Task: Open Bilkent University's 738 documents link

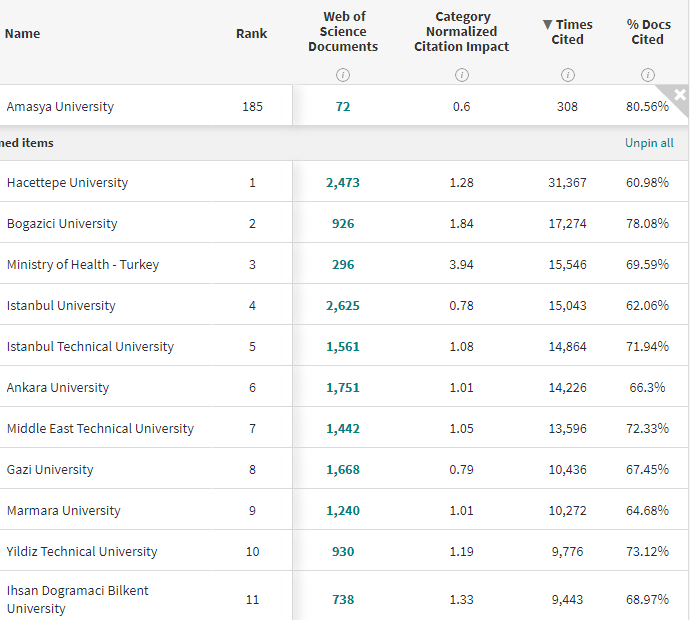Action: pyautogui.click(x=343, y=600)
